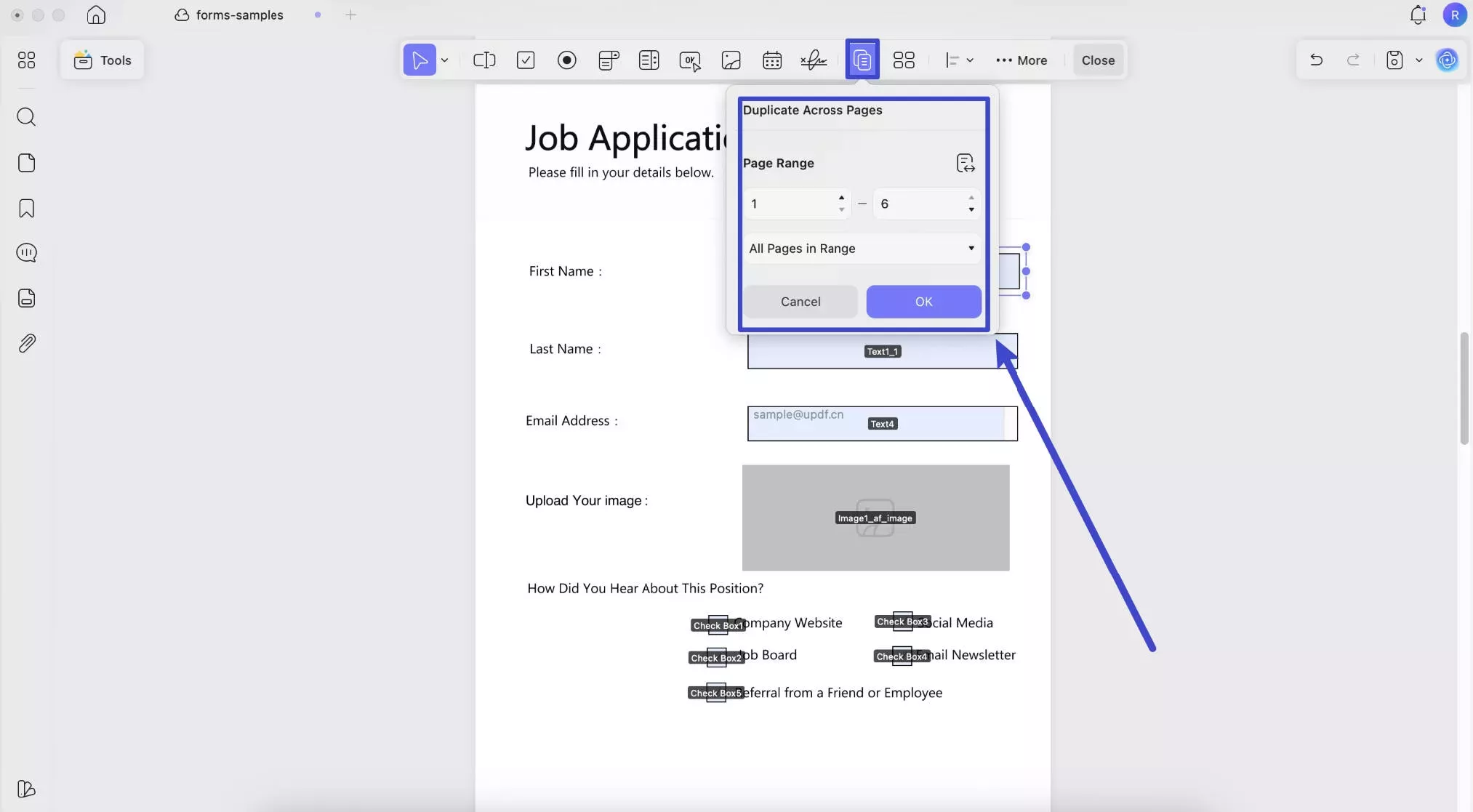Choose the check box form tool

click(x=526, y=60)
